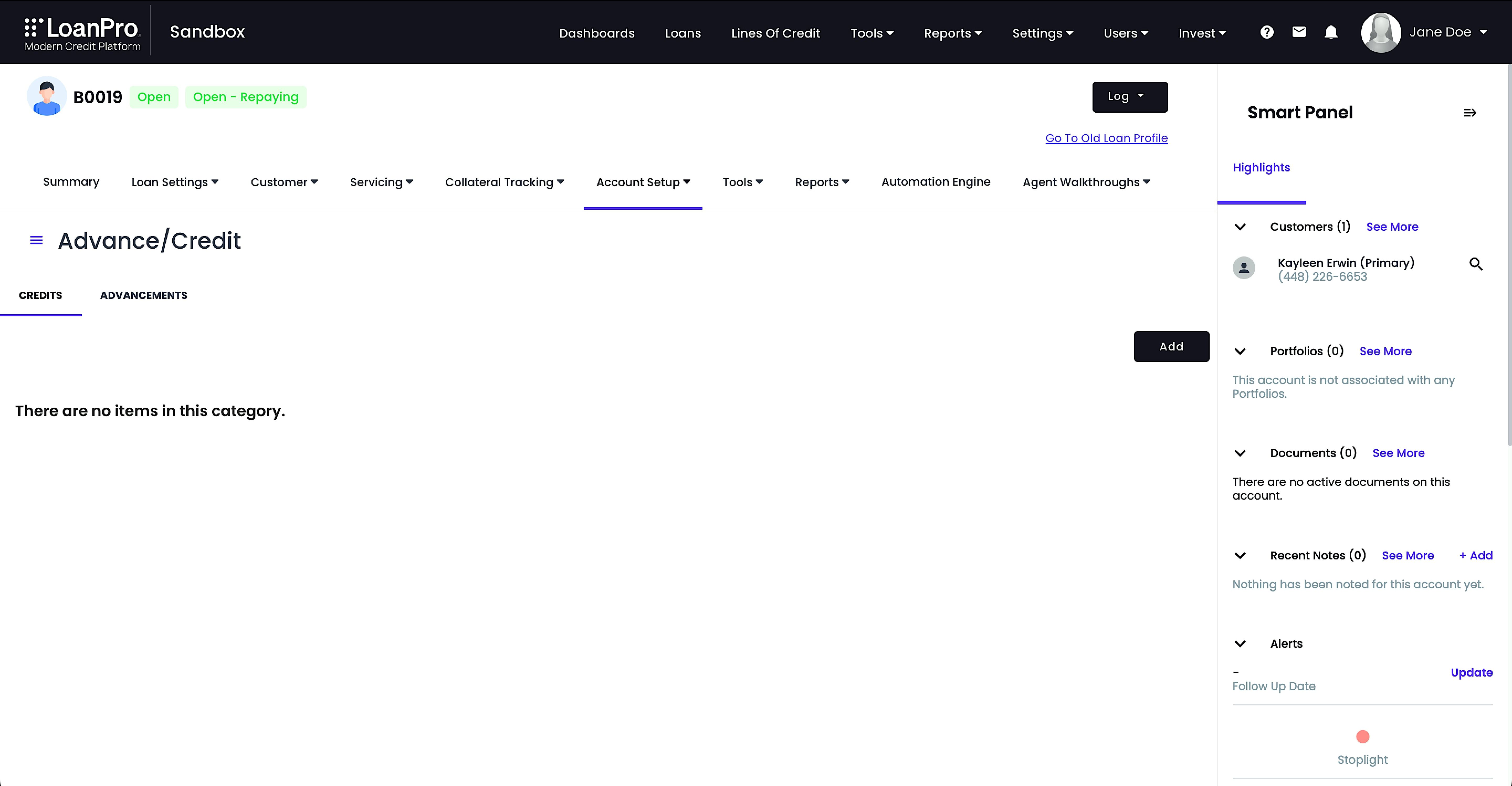
Task: Expand the Servicing menu
Action: 381,182
